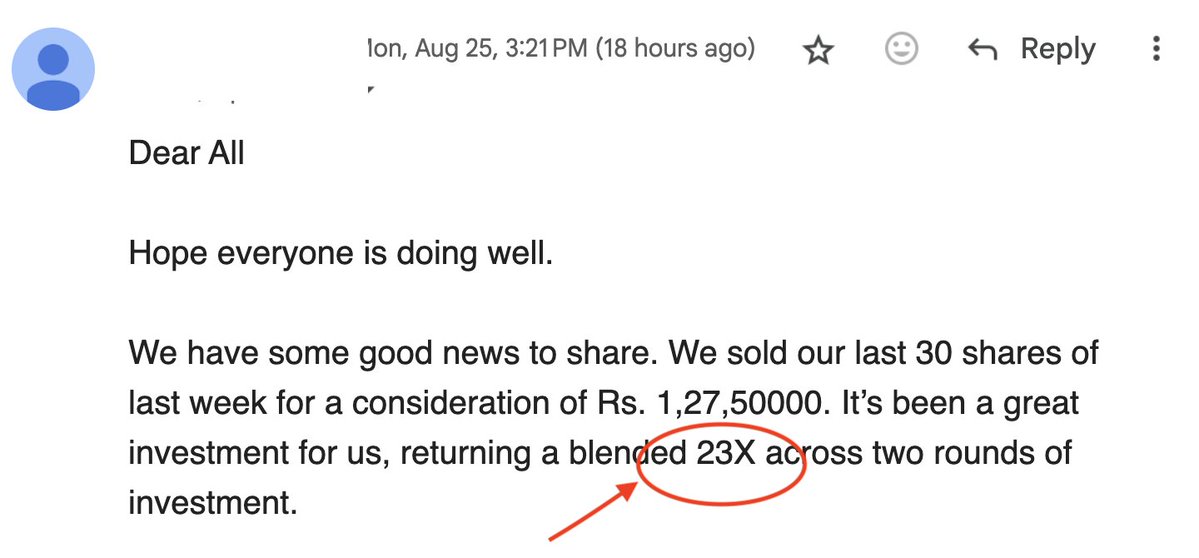Click the '(18 hours ago)' text
The width and height of the screenshot is (1199, 558).
point(676,48)
